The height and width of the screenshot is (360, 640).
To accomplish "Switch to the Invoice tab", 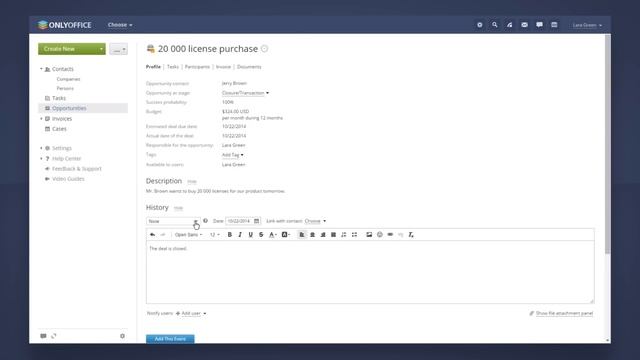I will (x=223, y=67).
